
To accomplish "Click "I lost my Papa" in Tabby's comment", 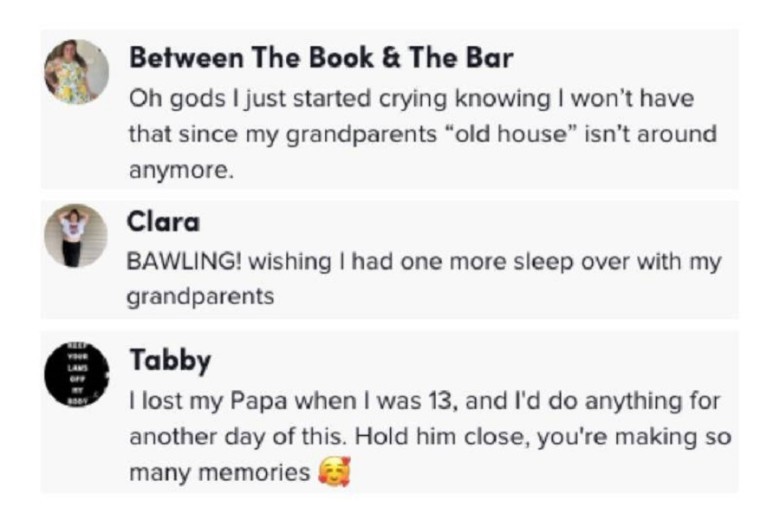I will 208,402.
